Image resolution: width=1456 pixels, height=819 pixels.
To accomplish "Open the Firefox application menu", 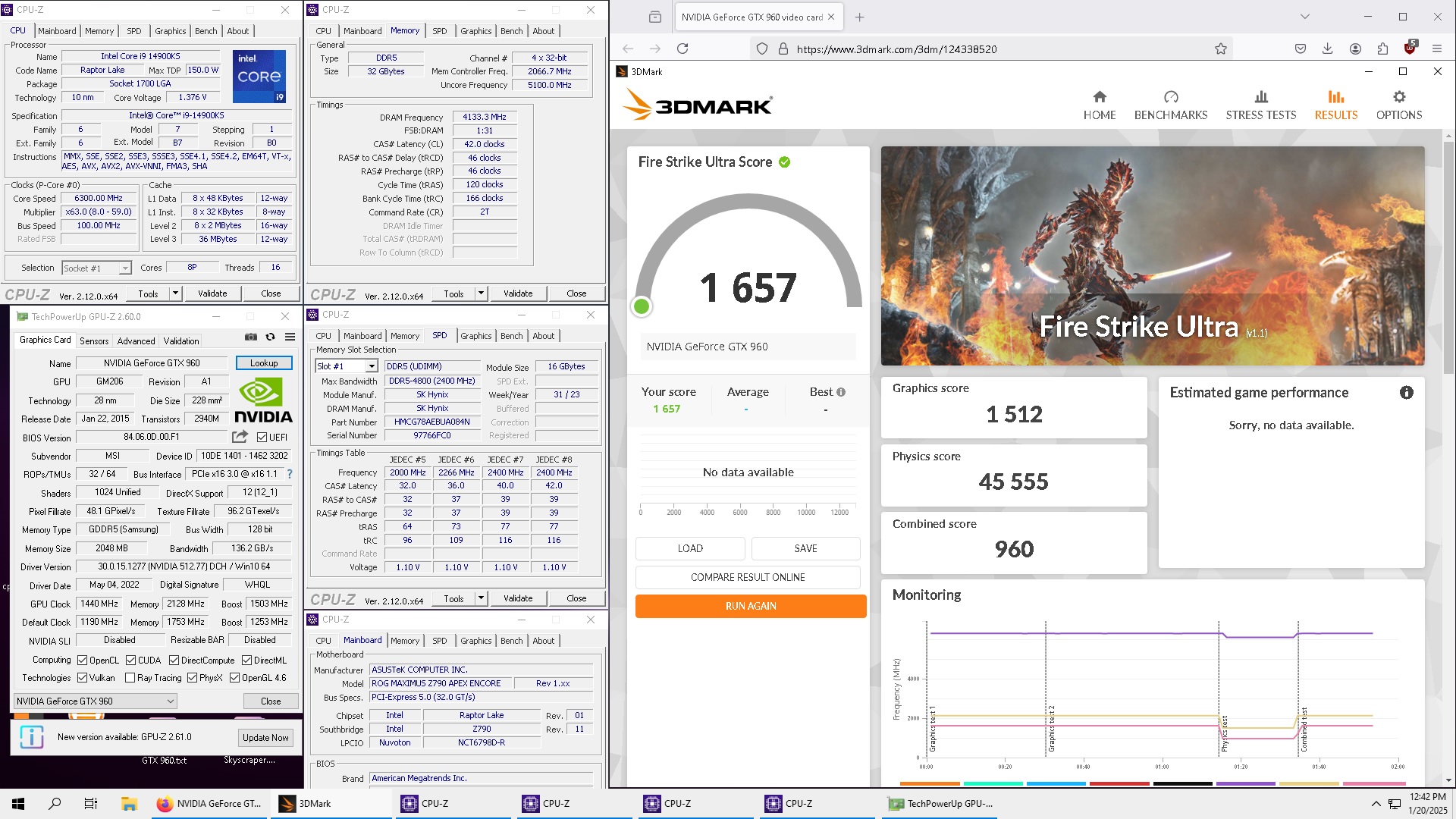I will [1437, 49].
